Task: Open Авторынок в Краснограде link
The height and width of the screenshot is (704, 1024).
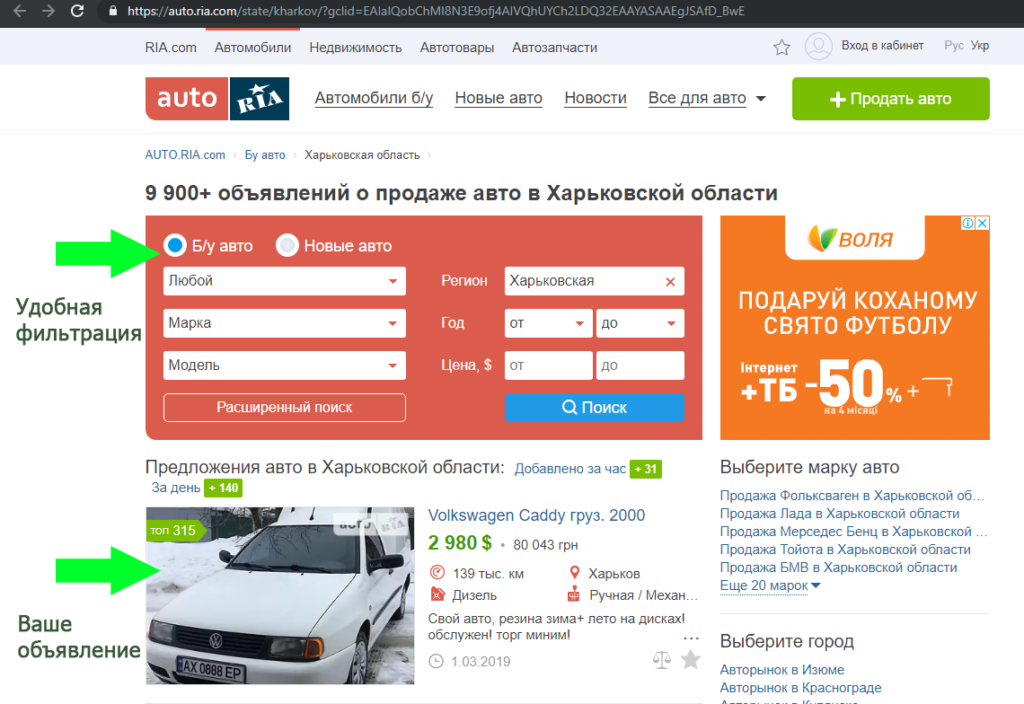Action: pos(801,688)
